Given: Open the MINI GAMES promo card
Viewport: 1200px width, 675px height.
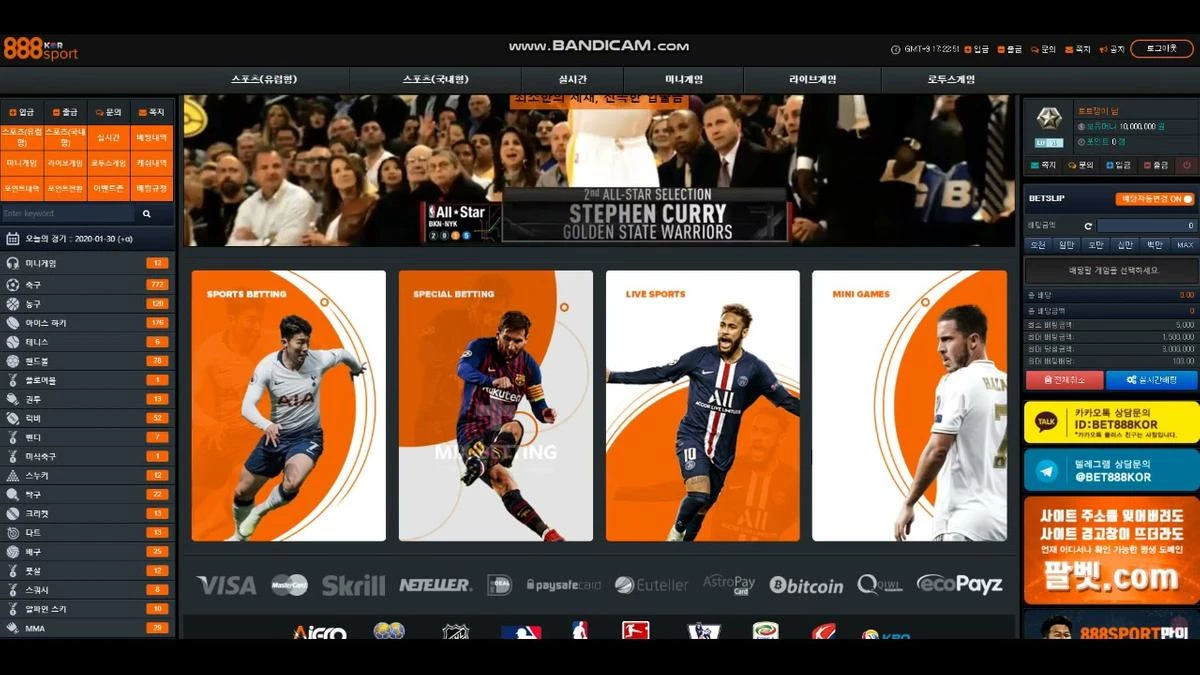Looking at the screenshot, I should pos(910,406).
